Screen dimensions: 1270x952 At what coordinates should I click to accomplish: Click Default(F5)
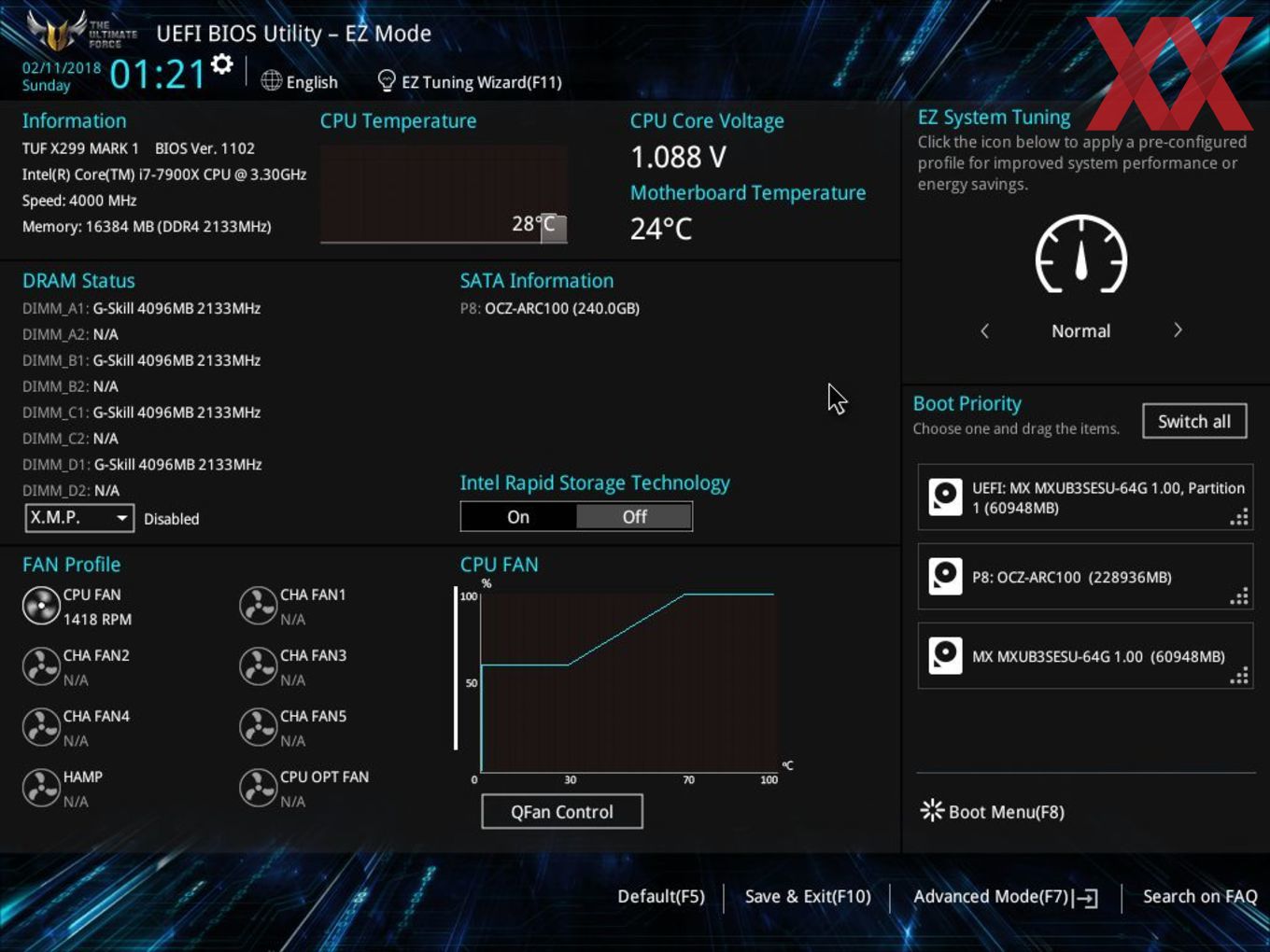point(661,896)
